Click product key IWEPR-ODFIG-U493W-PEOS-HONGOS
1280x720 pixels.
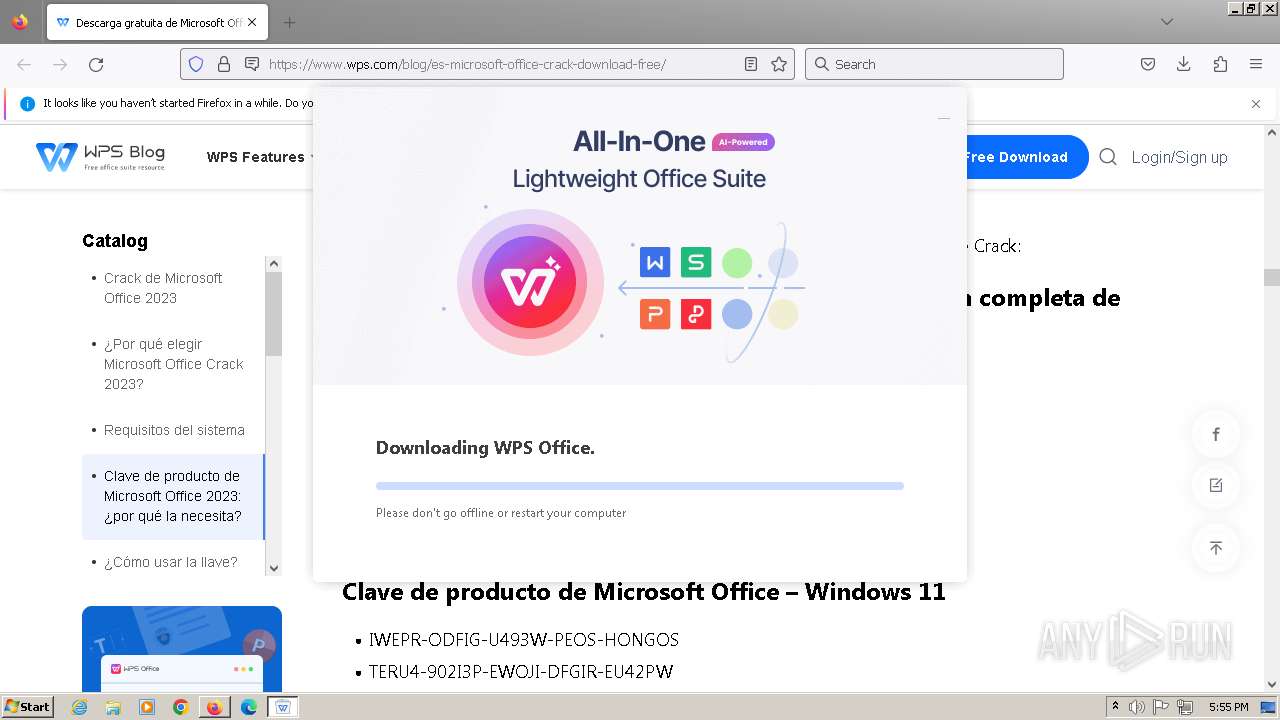point(524,640)
